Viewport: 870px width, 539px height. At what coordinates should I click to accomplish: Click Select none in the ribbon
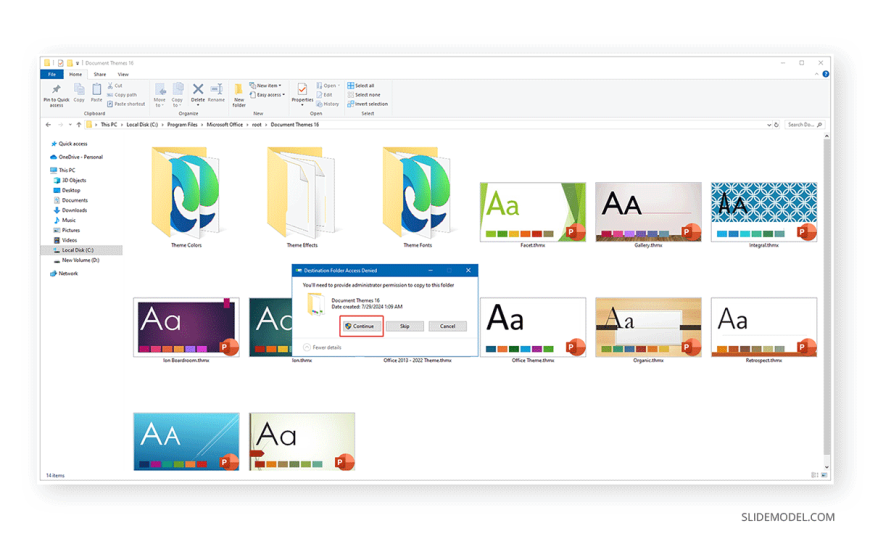pos(364,95)
